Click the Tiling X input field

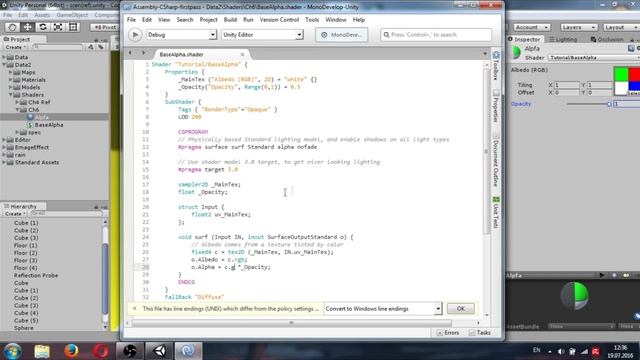coord(567,85)
